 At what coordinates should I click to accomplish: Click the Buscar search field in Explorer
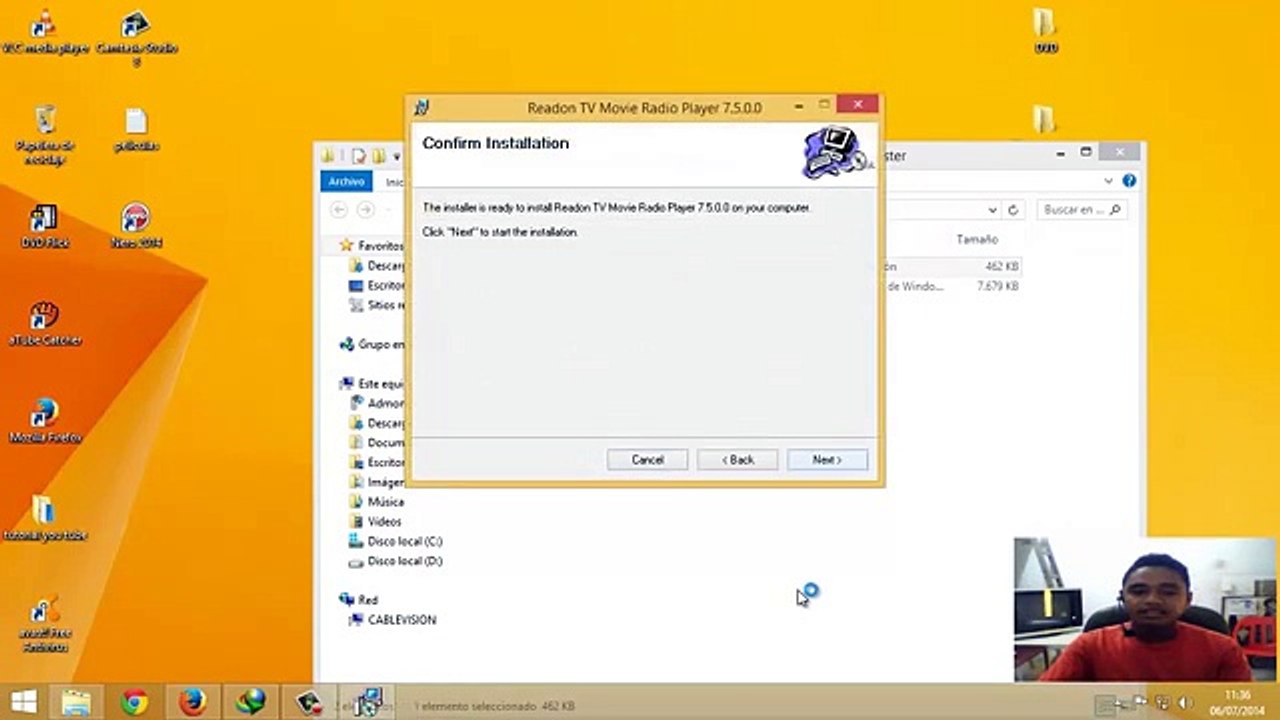pyautogui.click(x=1081, y=210)
